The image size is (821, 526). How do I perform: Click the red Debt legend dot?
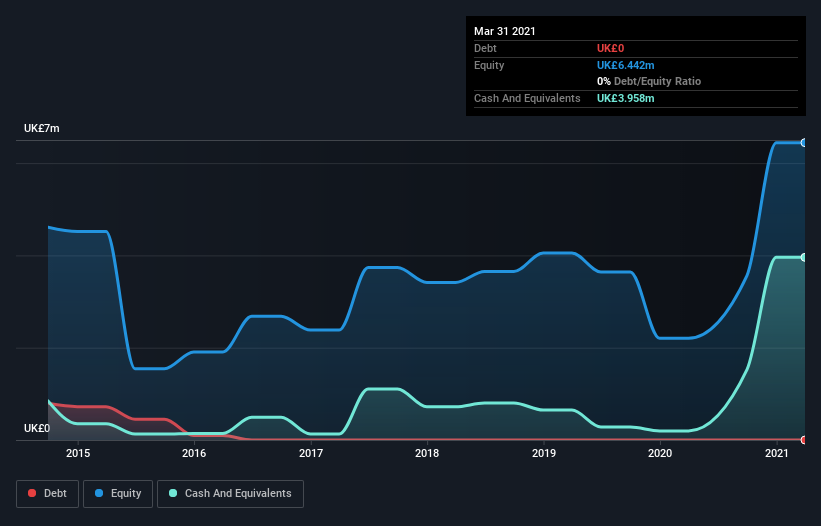click(32, 493)
